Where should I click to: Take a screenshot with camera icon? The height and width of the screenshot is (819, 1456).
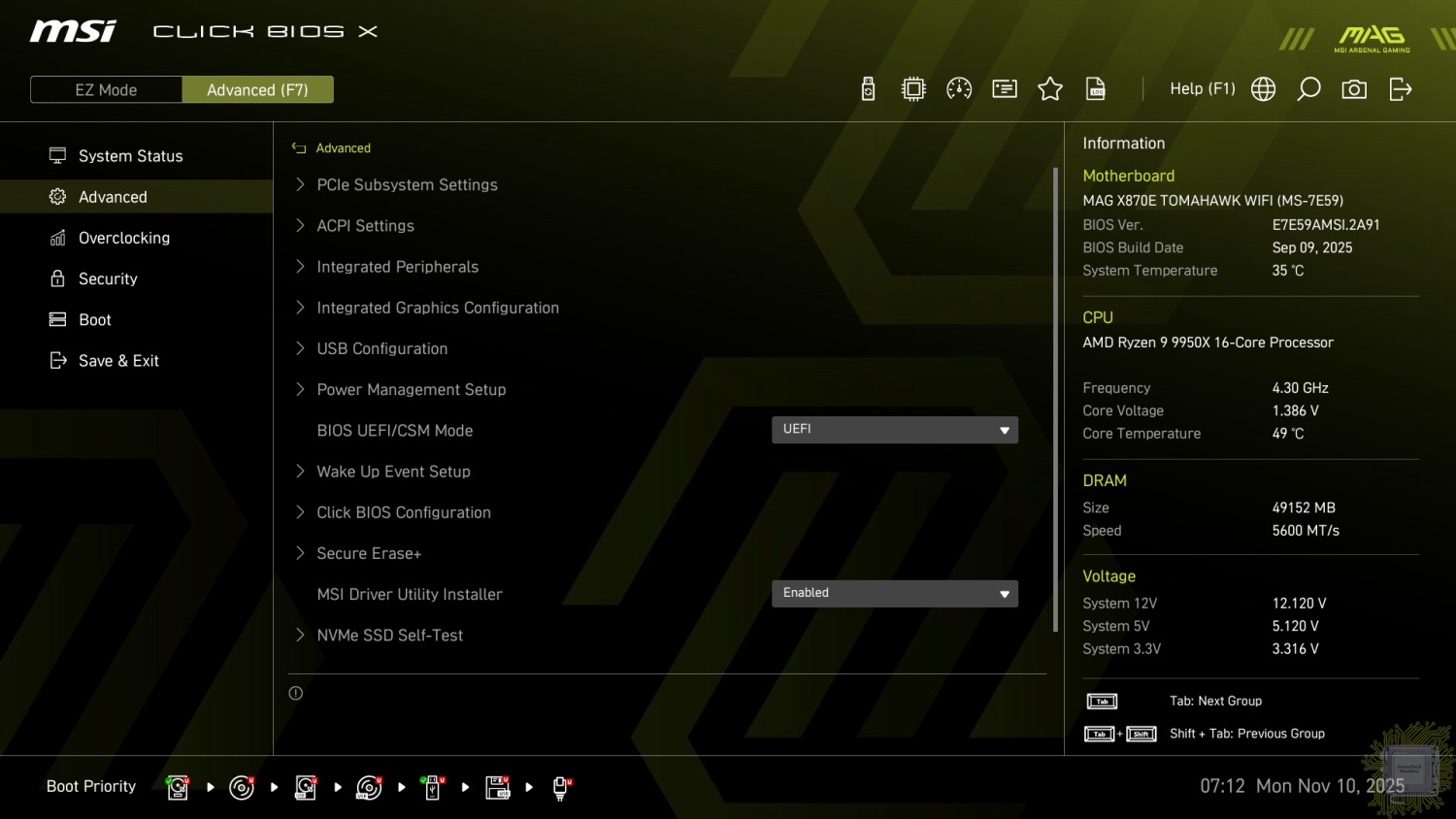(x=1354, y=89)
